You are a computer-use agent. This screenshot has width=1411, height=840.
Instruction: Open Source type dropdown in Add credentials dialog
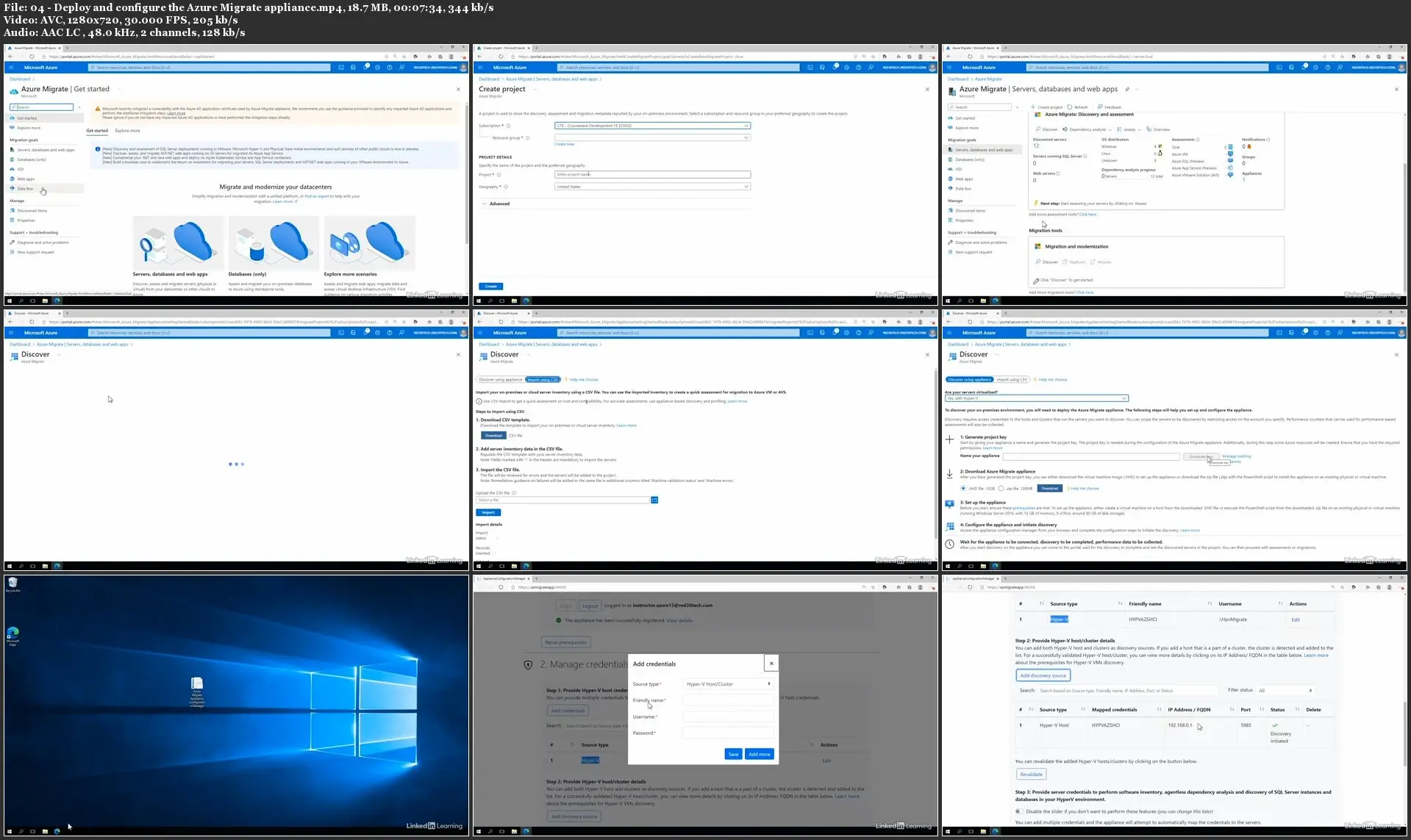pos(728,684)
